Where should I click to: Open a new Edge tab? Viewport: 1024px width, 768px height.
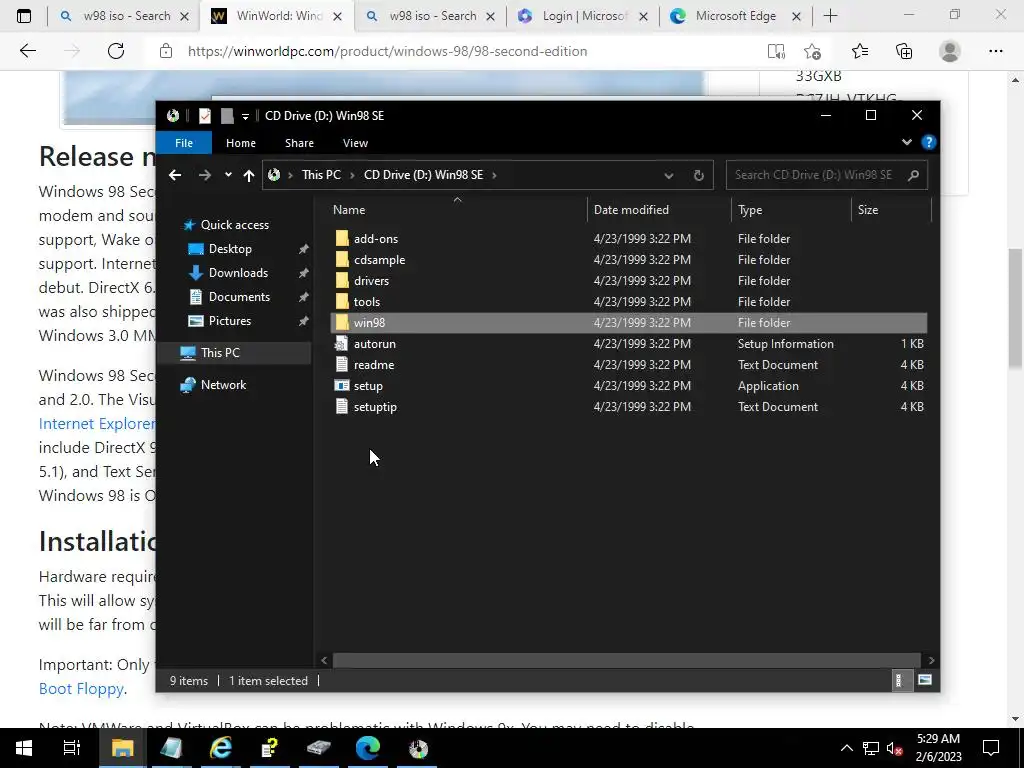(x=830, y=16)
